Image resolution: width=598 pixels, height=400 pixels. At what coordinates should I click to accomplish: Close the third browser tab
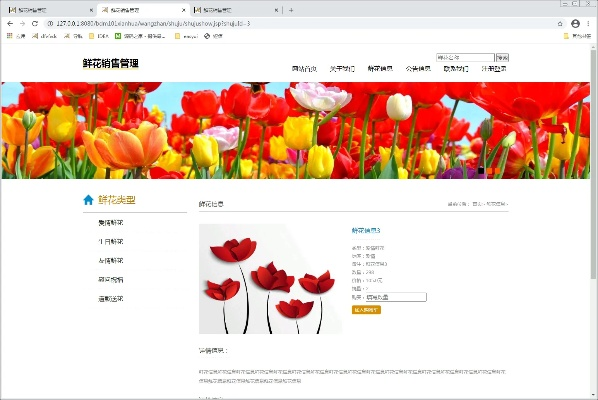pos(276,10)
